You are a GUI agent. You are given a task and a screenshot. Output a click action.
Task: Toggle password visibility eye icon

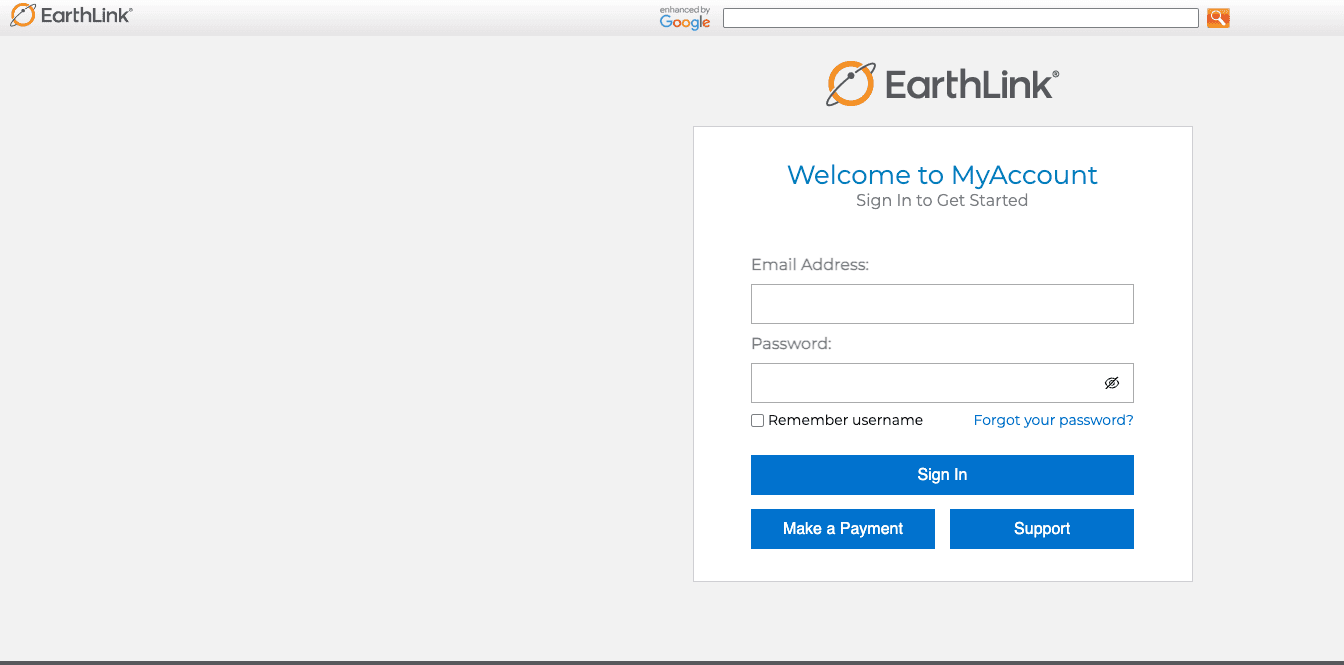1111,383
